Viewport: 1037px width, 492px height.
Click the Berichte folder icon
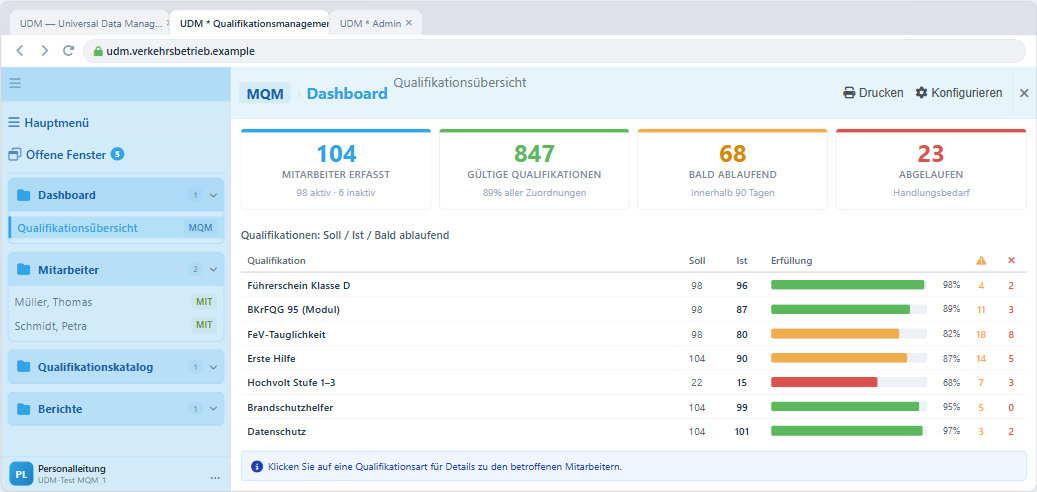pos(24,409)
